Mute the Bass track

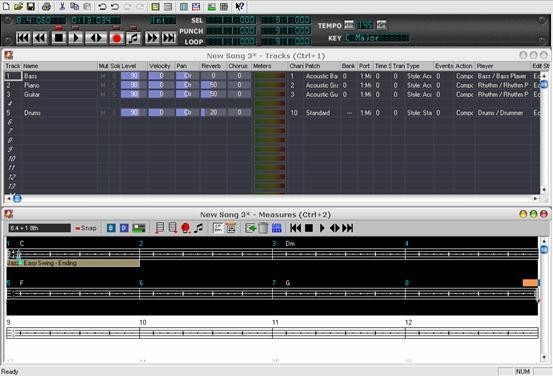(103, 76)
